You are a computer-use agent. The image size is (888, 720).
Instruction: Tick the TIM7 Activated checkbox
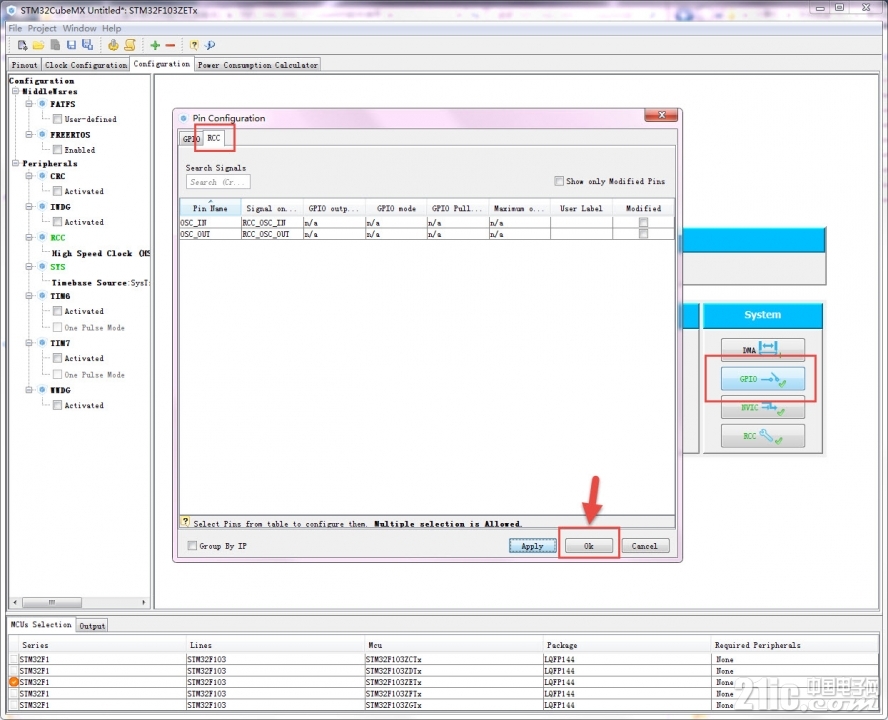tap(57, 358)
